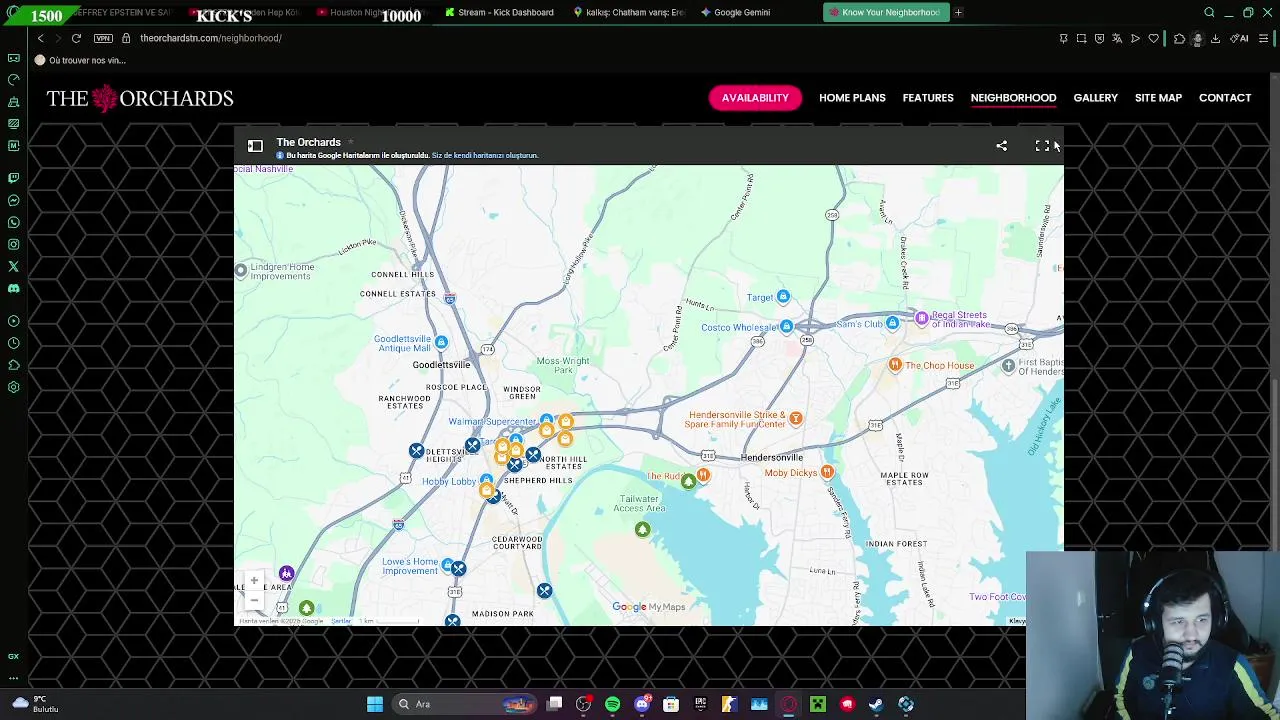
Task: Open Twitch in the Opera GX sidebar
Action: (13, 178)
